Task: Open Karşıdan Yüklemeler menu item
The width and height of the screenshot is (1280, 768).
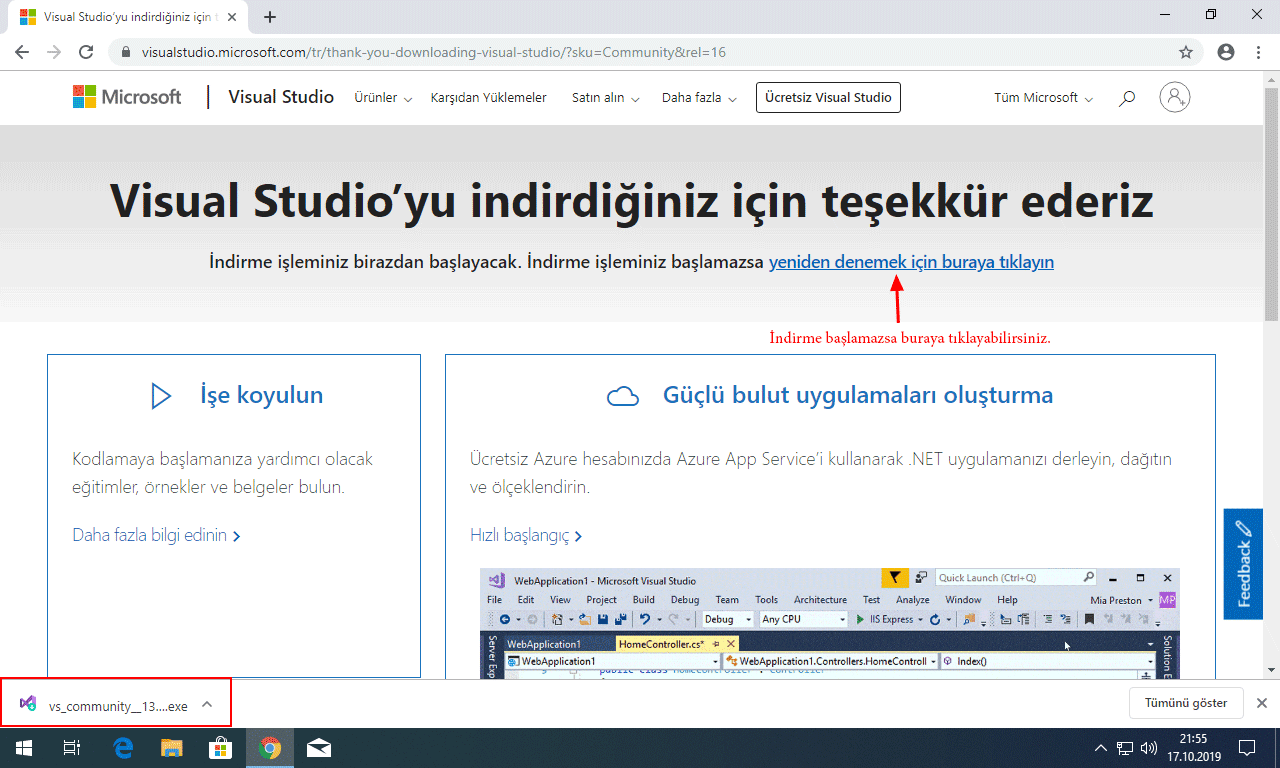Action: [x=489, y=98]
